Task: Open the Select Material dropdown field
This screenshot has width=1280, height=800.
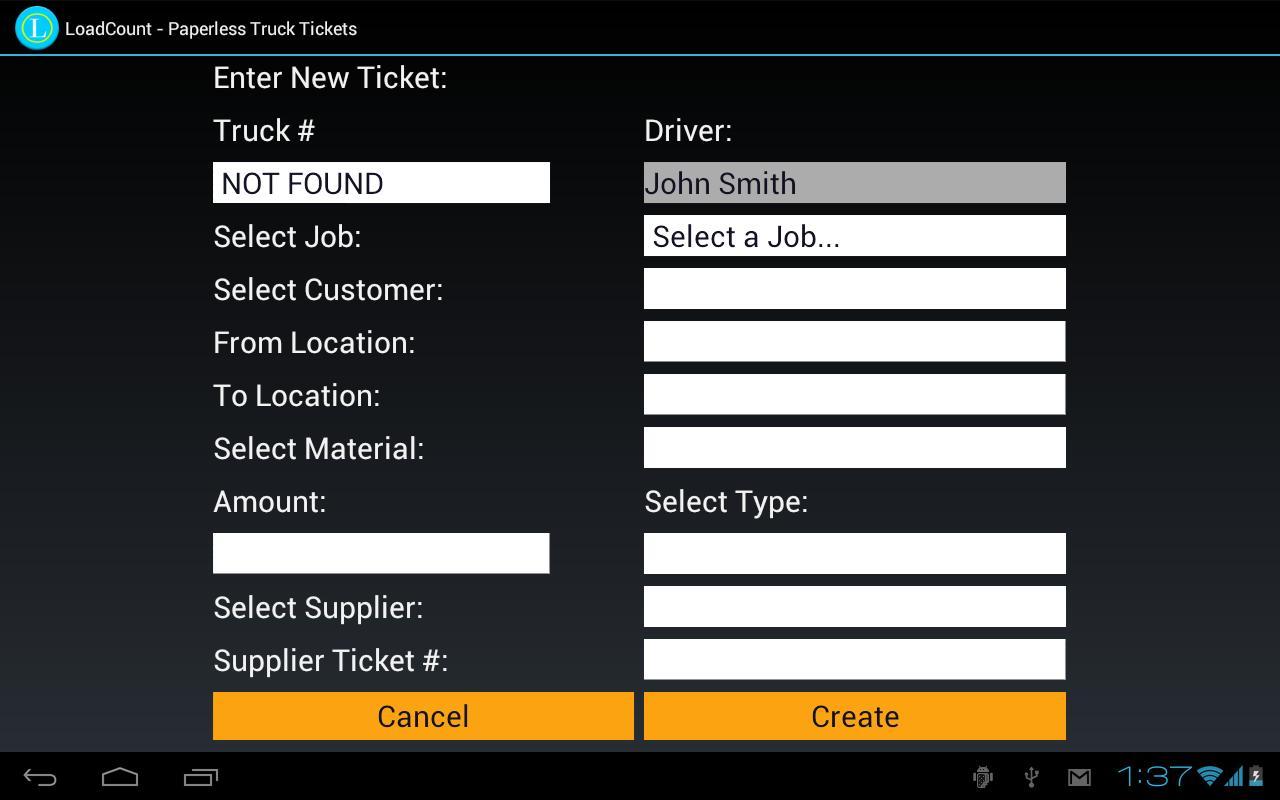Action: pyautogui.click(x=855, y=447)
